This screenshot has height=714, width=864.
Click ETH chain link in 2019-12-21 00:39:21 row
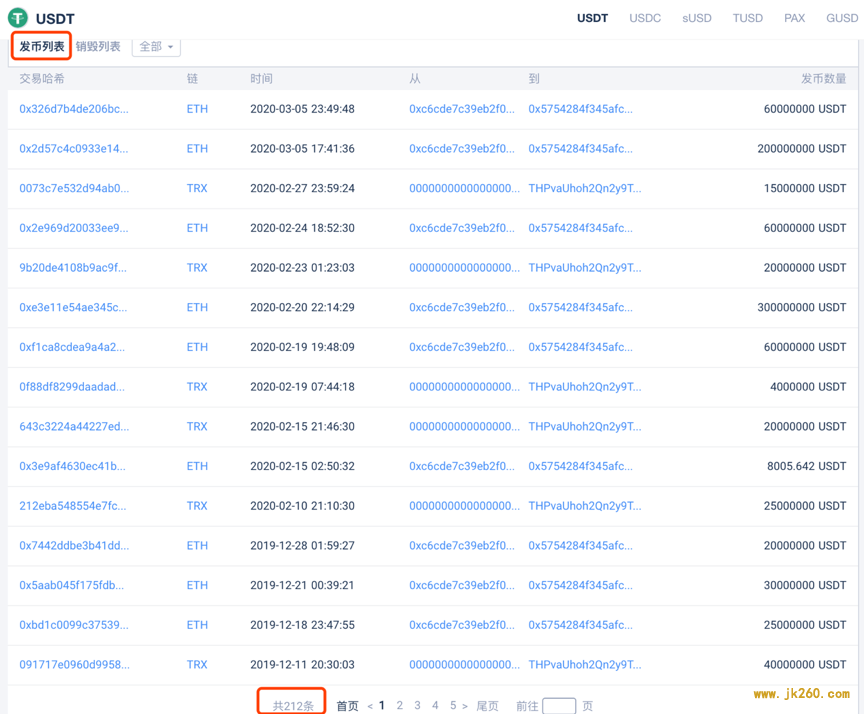197,585
